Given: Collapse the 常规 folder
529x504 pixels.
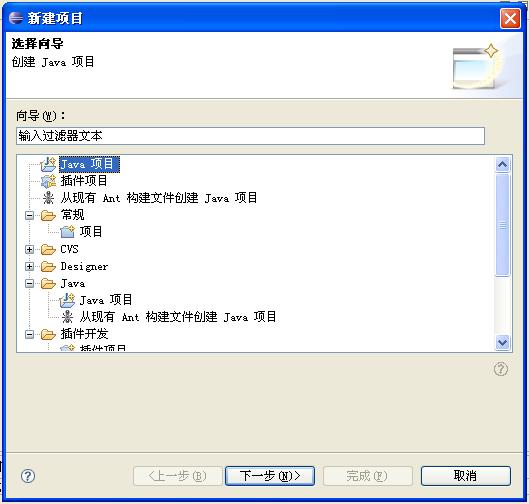Looking at the screenshot, I should click(x=29, y=215).
